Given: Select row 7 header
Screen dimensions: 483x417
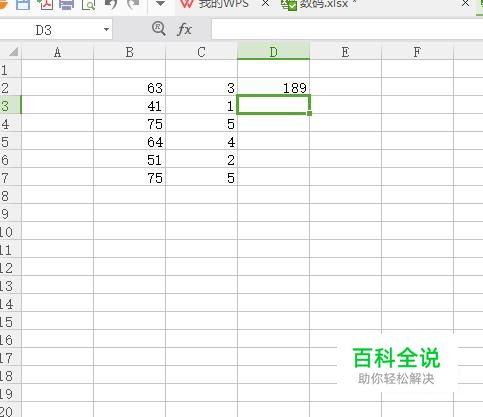Looking at the screenshot, I should (10, 178).
